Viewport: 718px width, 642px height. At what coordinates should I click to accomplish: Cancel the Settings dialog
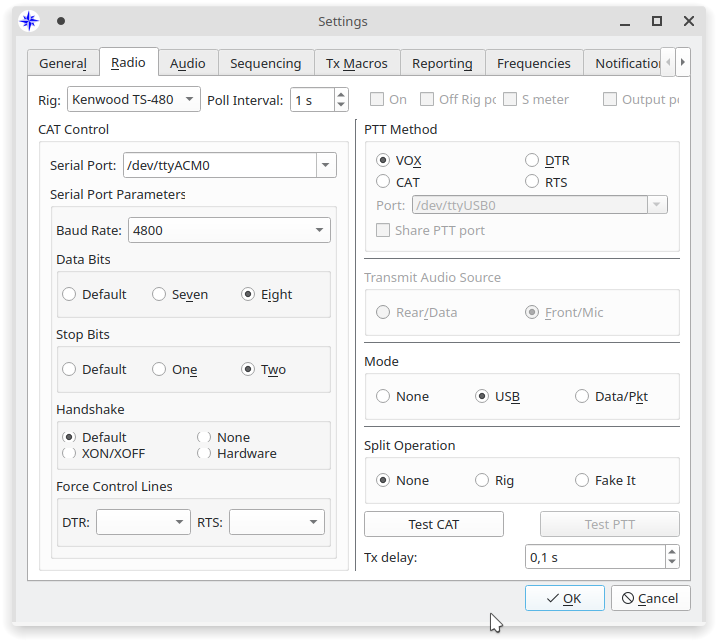(650, 598)
